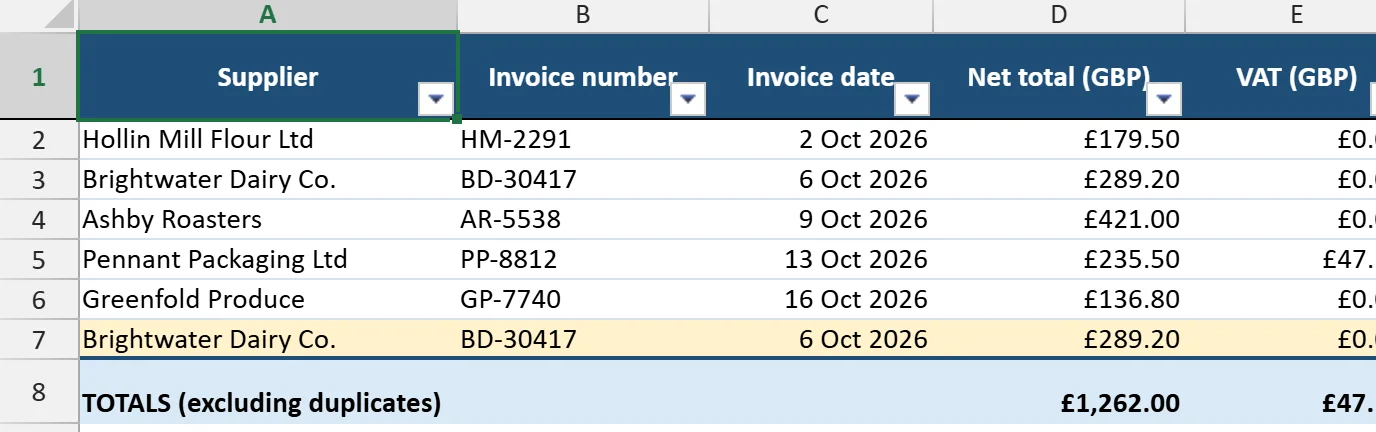Open the Invoice date filter dropdown
Screen dimensions: 1376x432
point(912,99)
